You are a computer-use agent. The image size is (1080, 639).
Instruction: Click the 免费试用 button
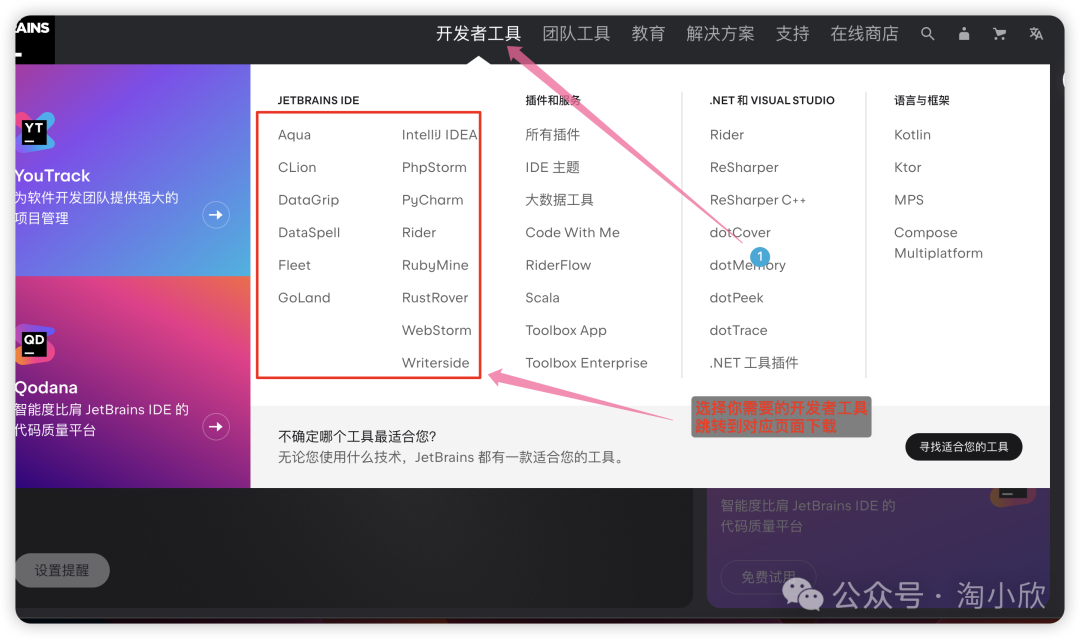(768, 577)
